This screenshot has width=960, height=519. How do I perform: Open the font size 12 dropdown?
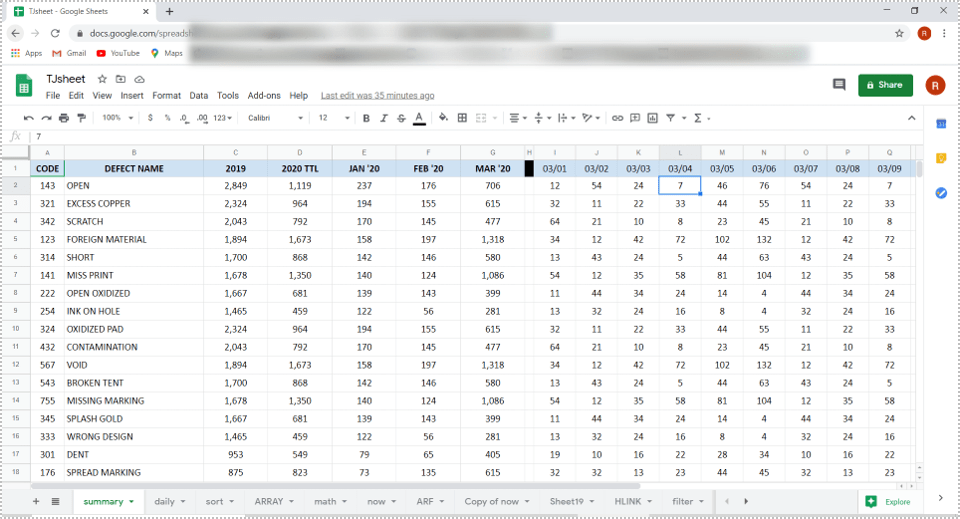click(x=328, y=118)
